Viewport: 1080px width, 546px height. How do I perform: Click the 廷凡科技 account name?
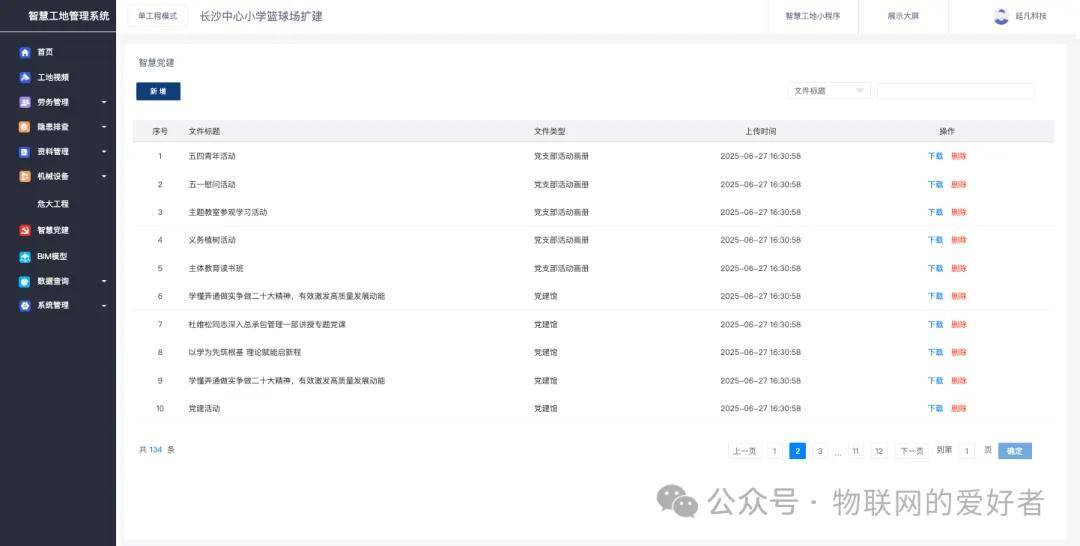click(1031, 16)
